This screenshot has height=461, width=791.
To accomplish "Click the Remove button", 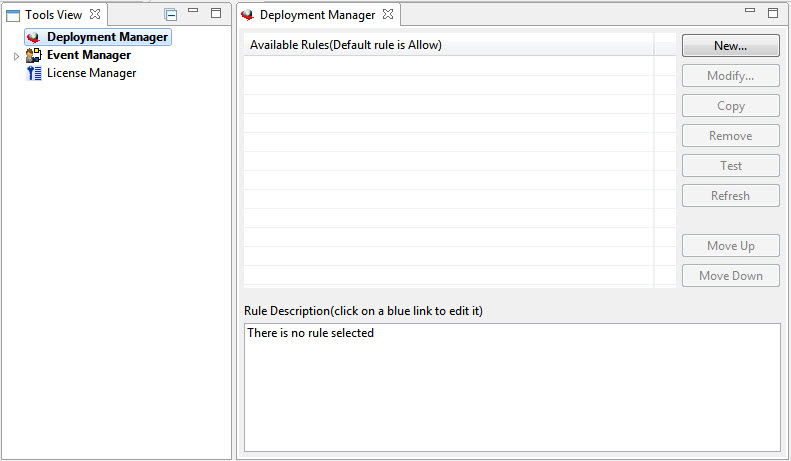I will [x=730, y=136].
